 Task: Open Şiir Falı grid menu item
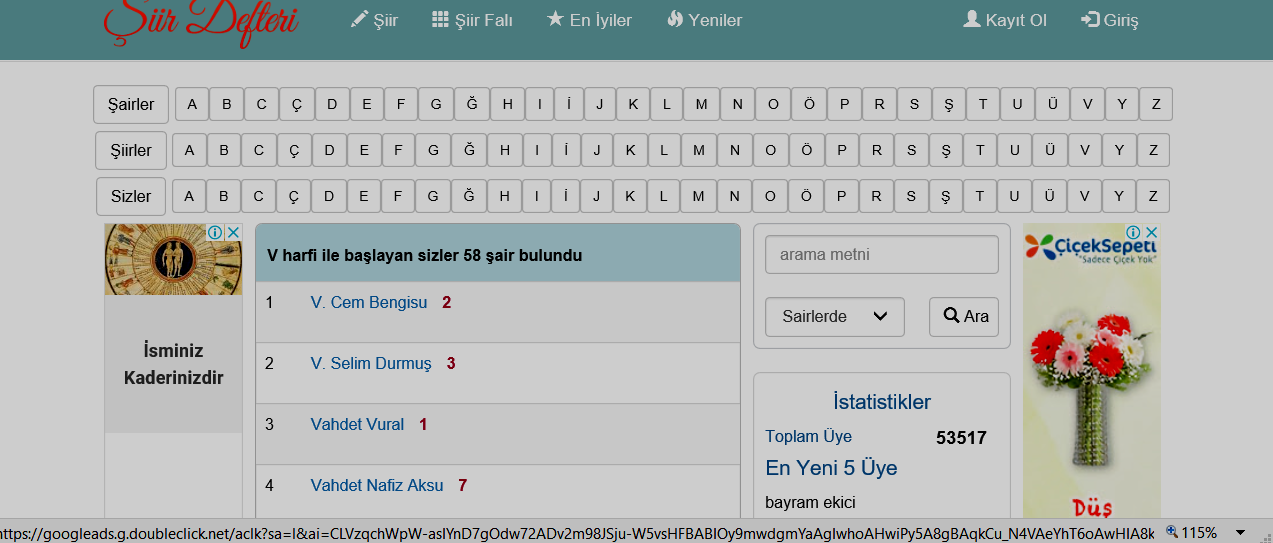coord(472,20)
